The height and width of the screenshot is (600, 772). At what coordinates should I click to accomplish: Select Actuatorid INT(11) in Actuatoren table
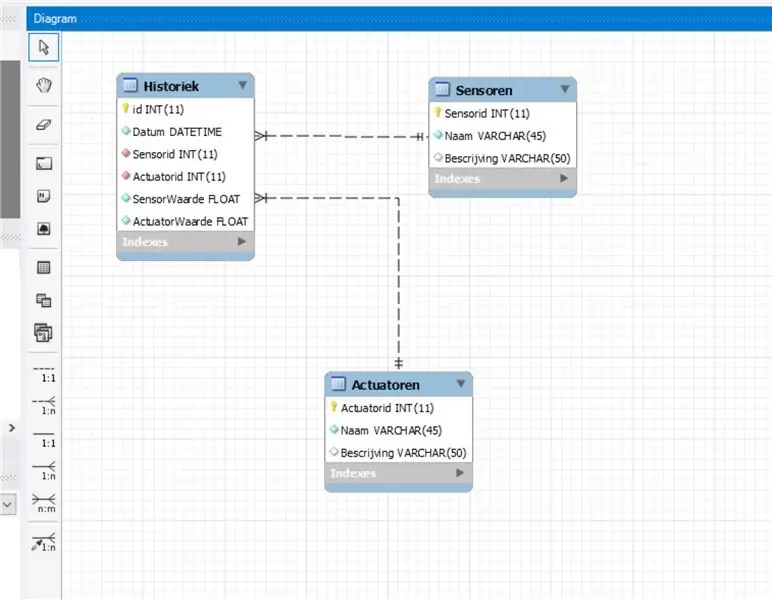(x=398, y=408)
